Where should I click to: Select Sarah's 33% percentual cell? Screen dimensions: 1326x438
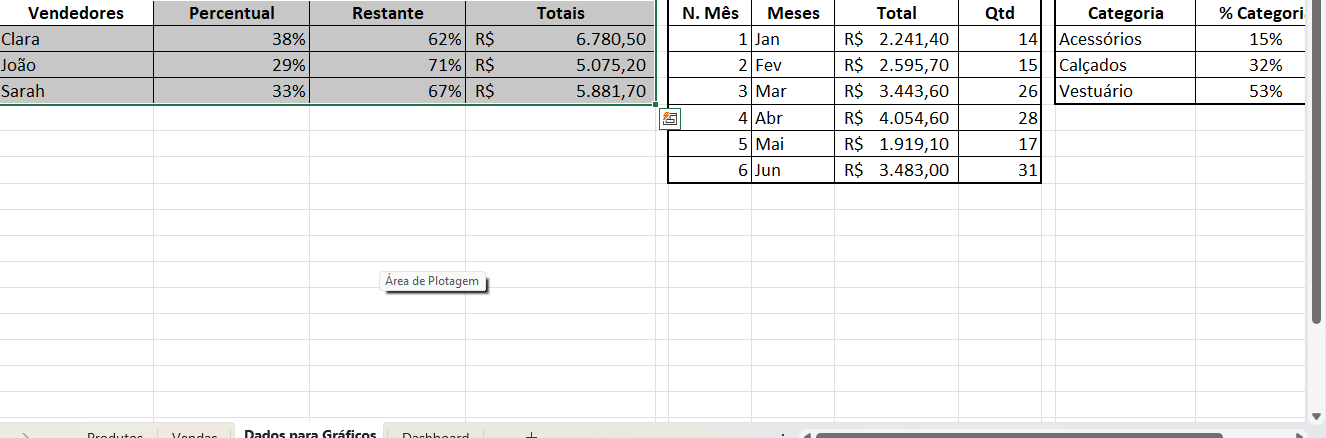(x=232, y=91)
